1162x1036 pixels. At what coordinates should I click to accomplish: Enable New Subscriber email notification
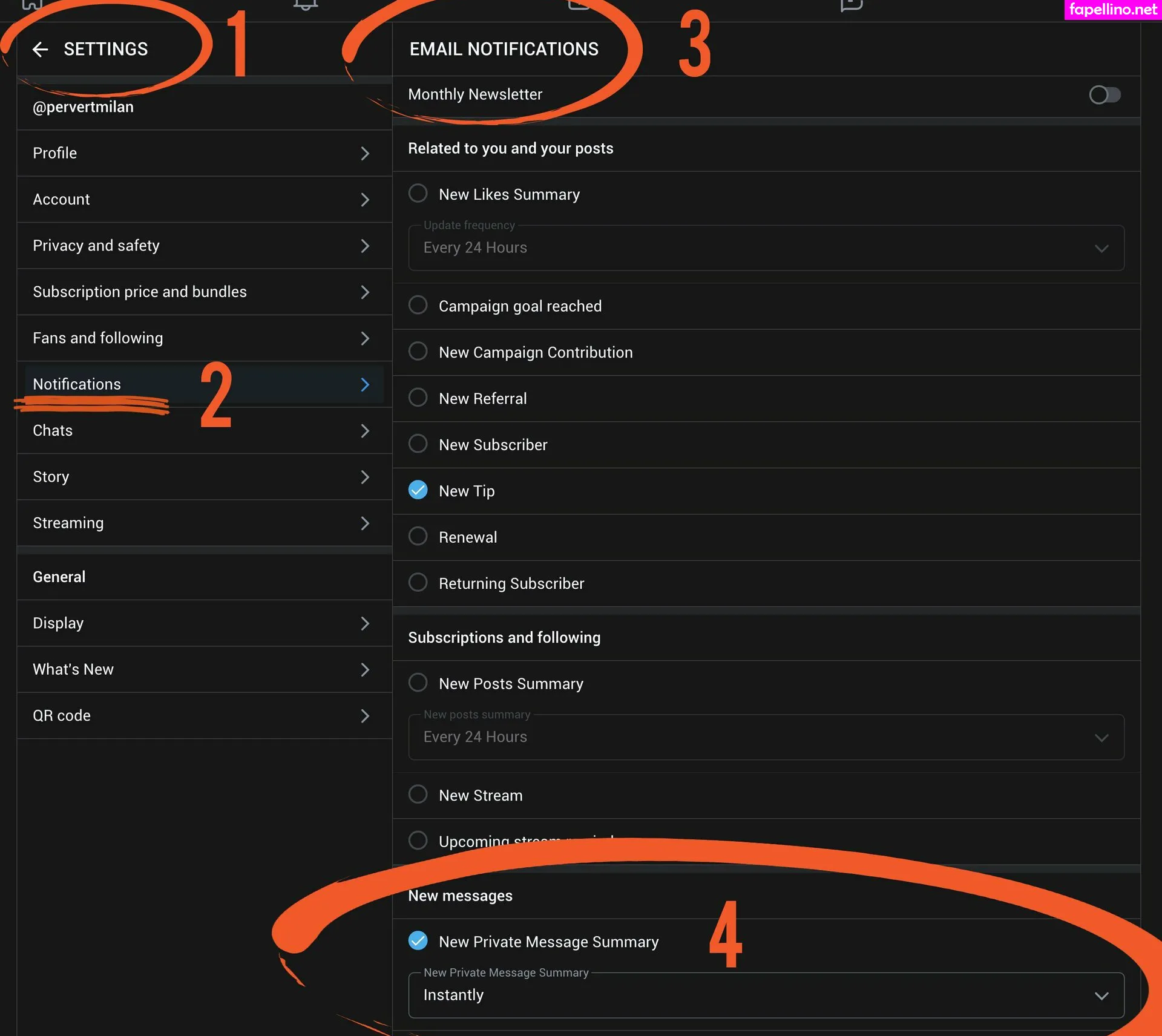pyautogui.click(x=418, y=444)
